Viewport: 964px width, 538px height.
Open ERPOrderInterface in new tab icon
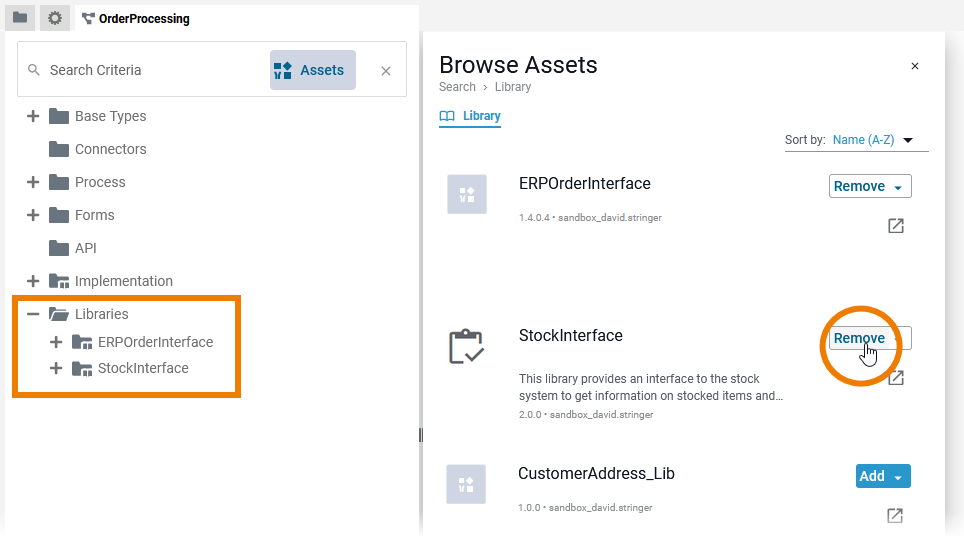coord(896,226)
